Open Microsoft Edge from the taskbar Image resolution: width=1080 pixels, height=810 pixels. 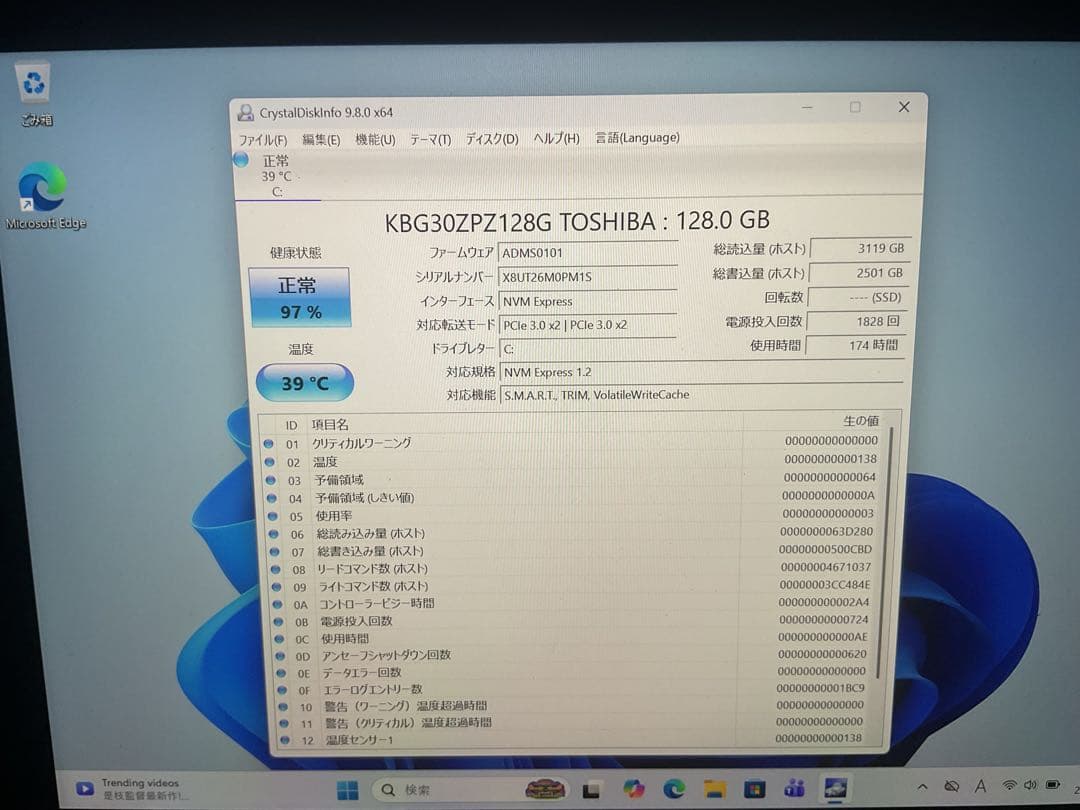(x=674, y=788)
